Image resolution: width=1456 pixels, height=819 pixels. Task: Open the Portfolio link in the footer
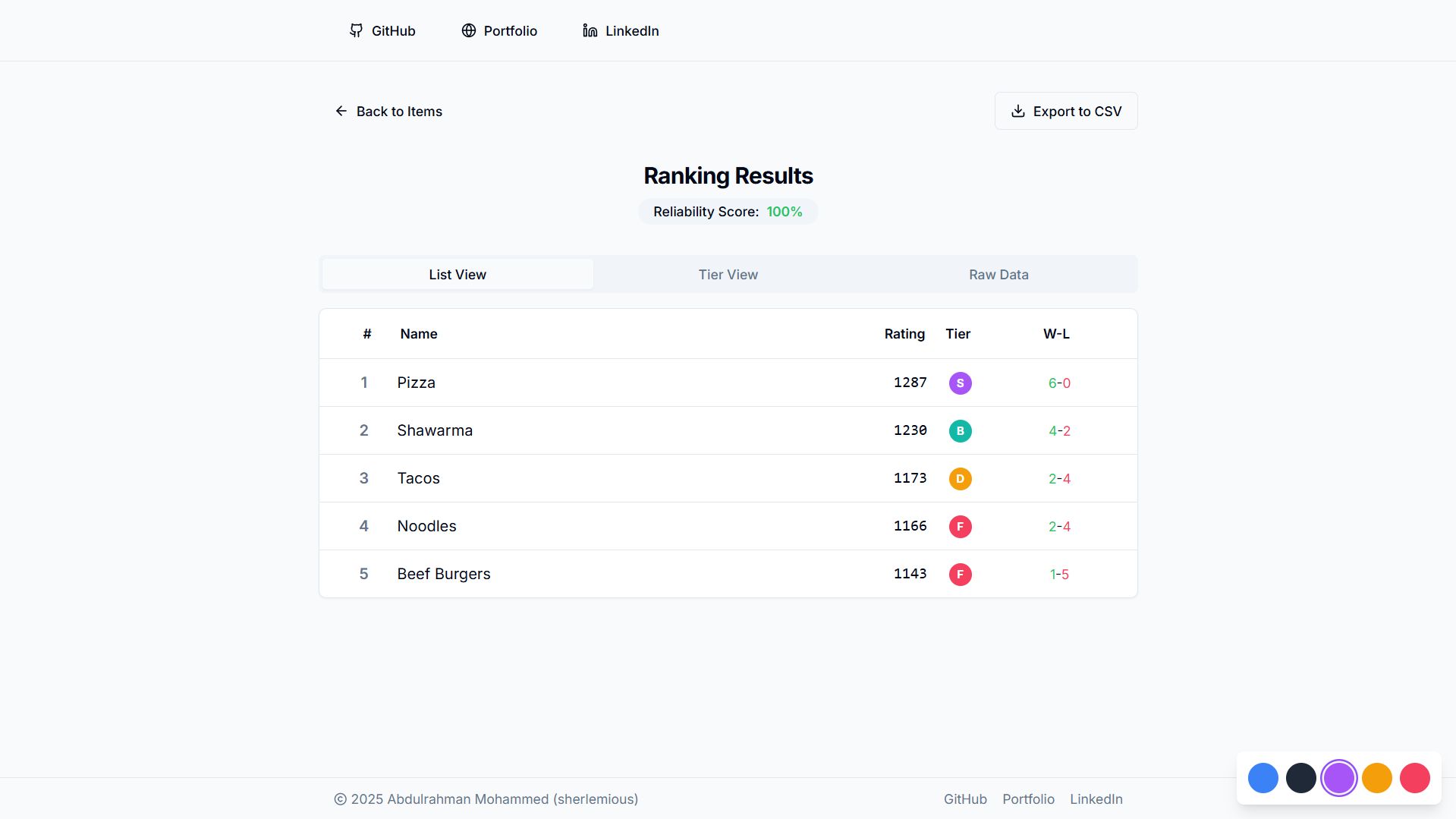point(1028,799)
